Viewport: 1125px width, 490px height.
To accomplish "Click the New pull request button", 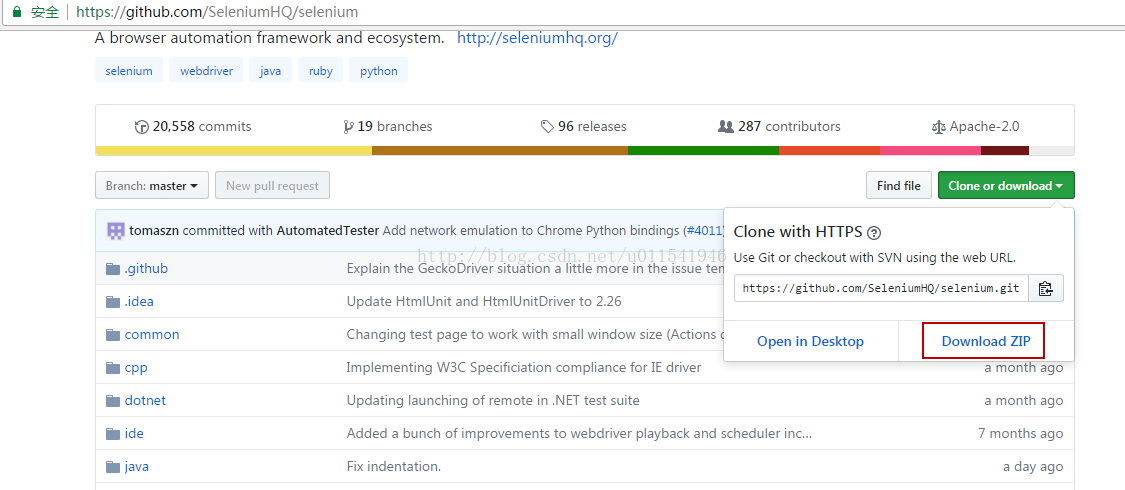I will (272, 186).
